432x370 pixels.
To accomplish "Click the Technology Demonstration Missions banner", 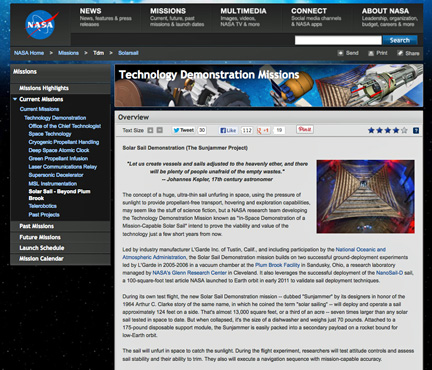I will coord(269,86).
